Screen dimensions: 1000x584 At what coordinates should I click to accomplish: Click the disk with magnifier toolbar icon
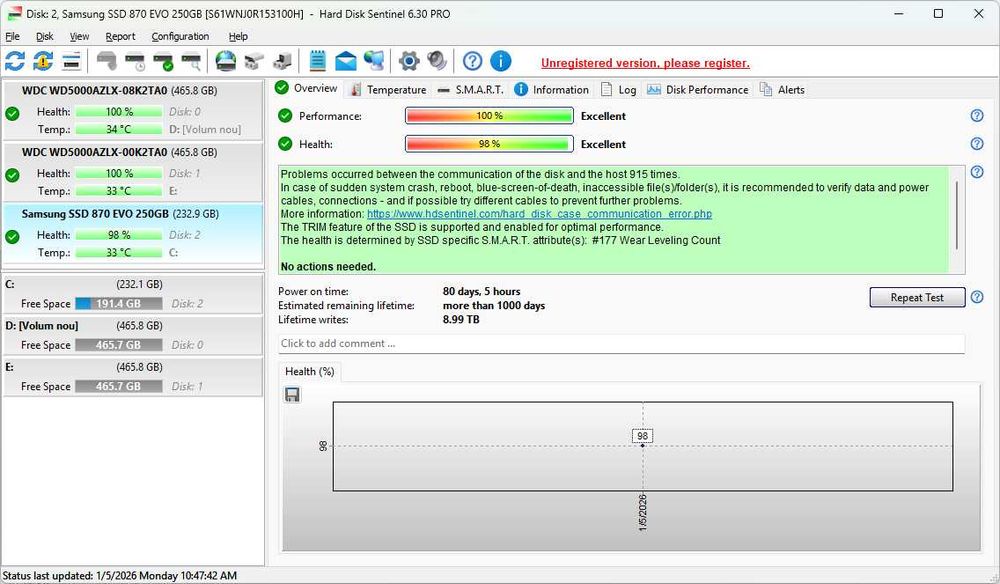[x=191, y=61]
